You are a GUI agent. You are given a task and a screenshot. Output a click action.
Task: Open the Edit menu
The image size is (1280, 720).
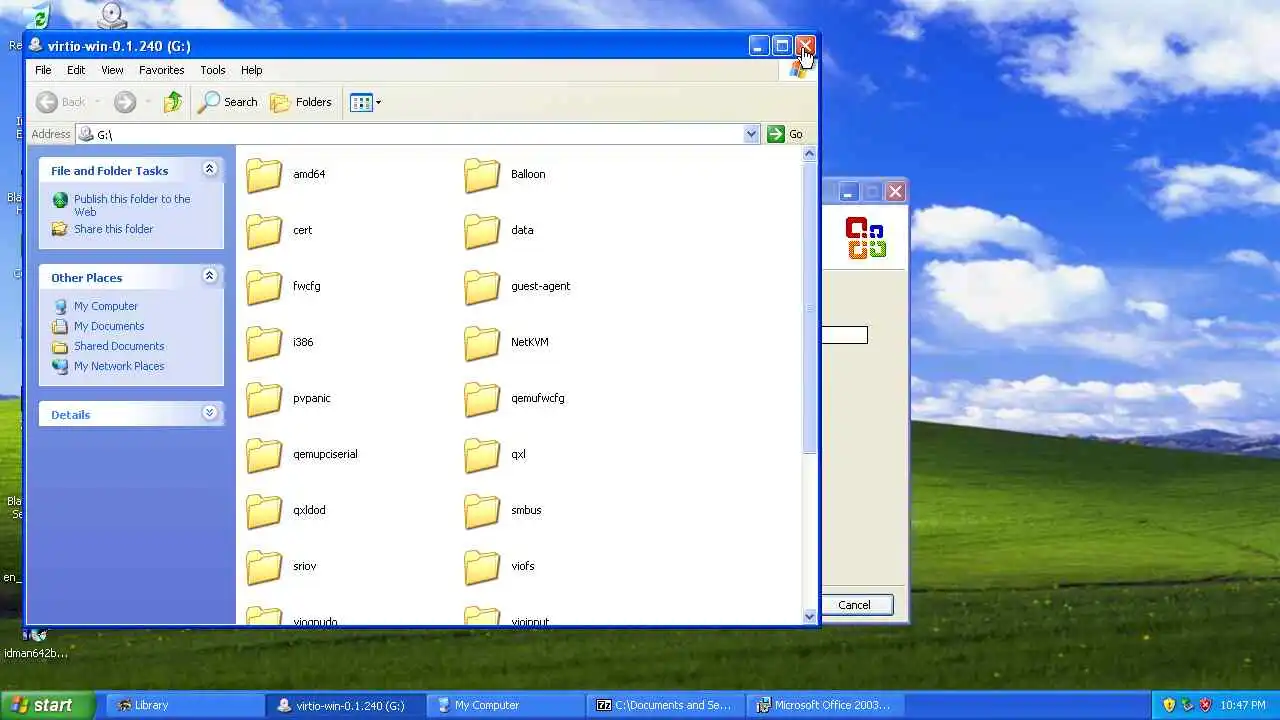(76, 70)
